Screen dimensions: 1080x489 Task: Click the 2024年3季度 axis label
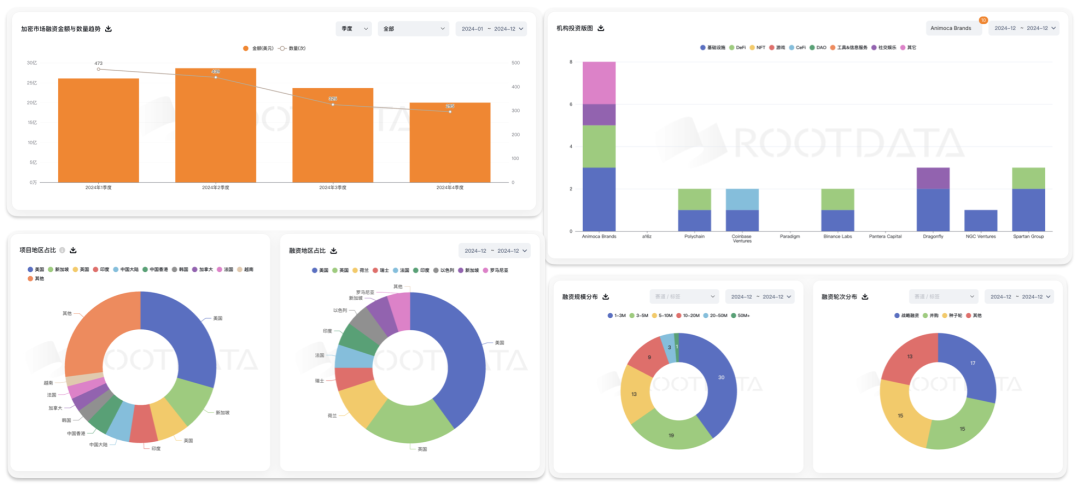click(333, 187)
